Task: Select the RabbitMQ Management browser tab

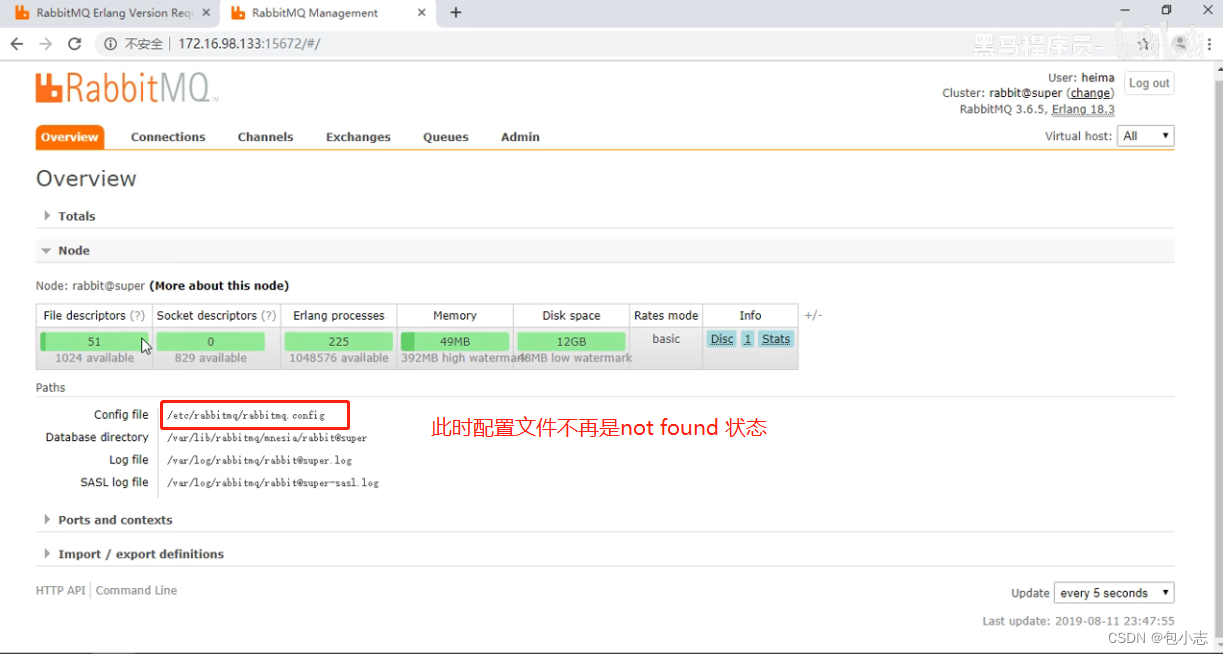Action: pyautogui.click(x=327, y=13)
